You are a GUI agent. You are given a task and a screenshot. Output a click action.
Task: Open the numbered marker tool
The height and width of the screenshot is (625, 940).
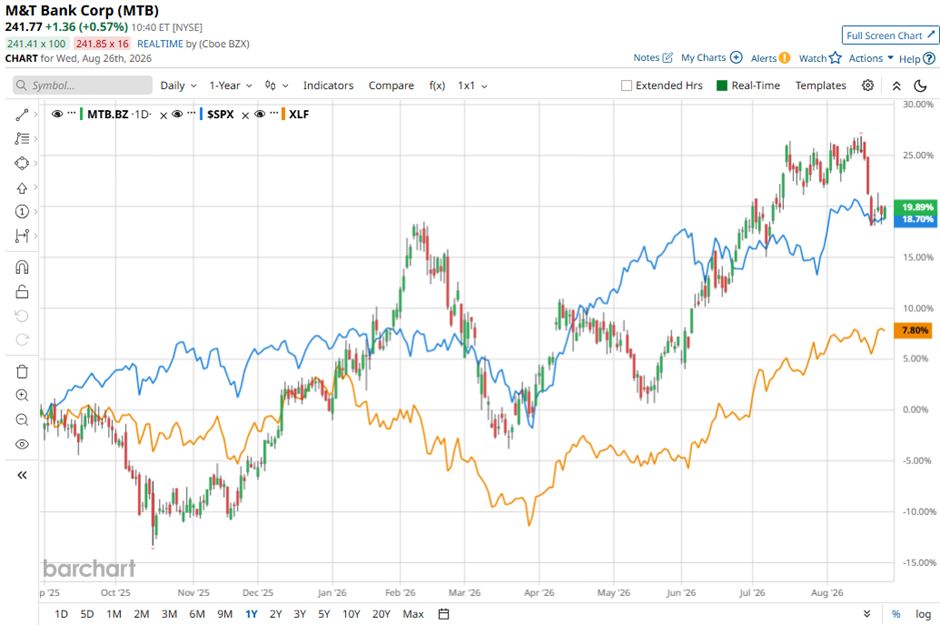click(x=22, y=212)
